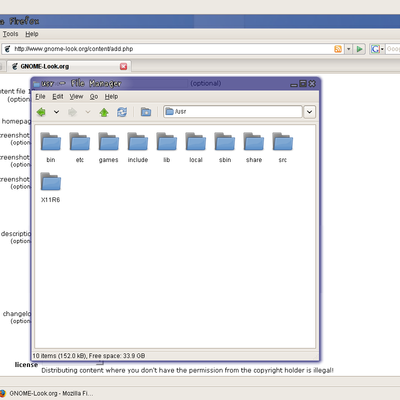Screen dimensions: 400x400
Task: Open the address bar history dropdown
Action: (x=348, y=49)
